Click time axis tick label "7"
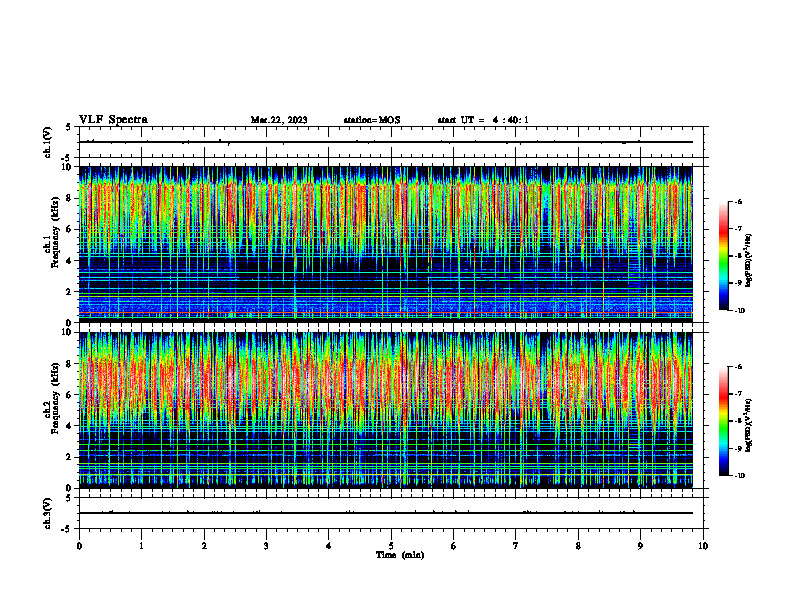 click(x=516, y=546)
